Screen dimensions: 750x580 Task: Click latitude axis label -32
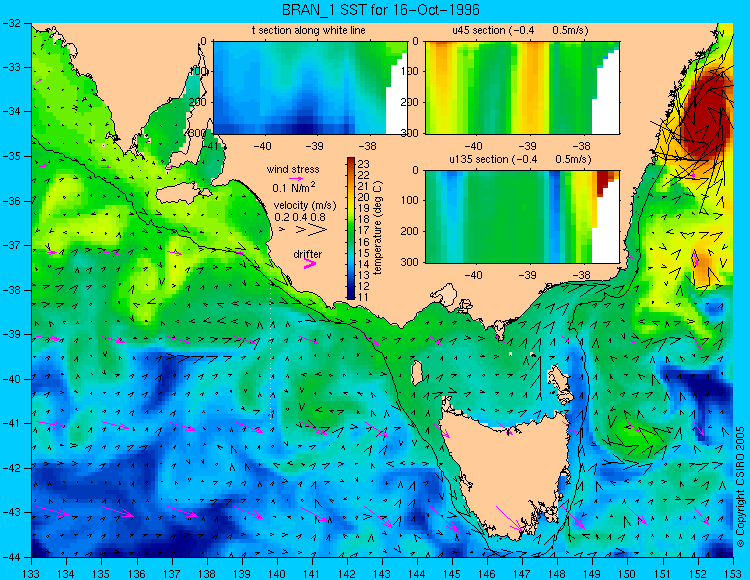pyautogui.click(x=11, y=23)
